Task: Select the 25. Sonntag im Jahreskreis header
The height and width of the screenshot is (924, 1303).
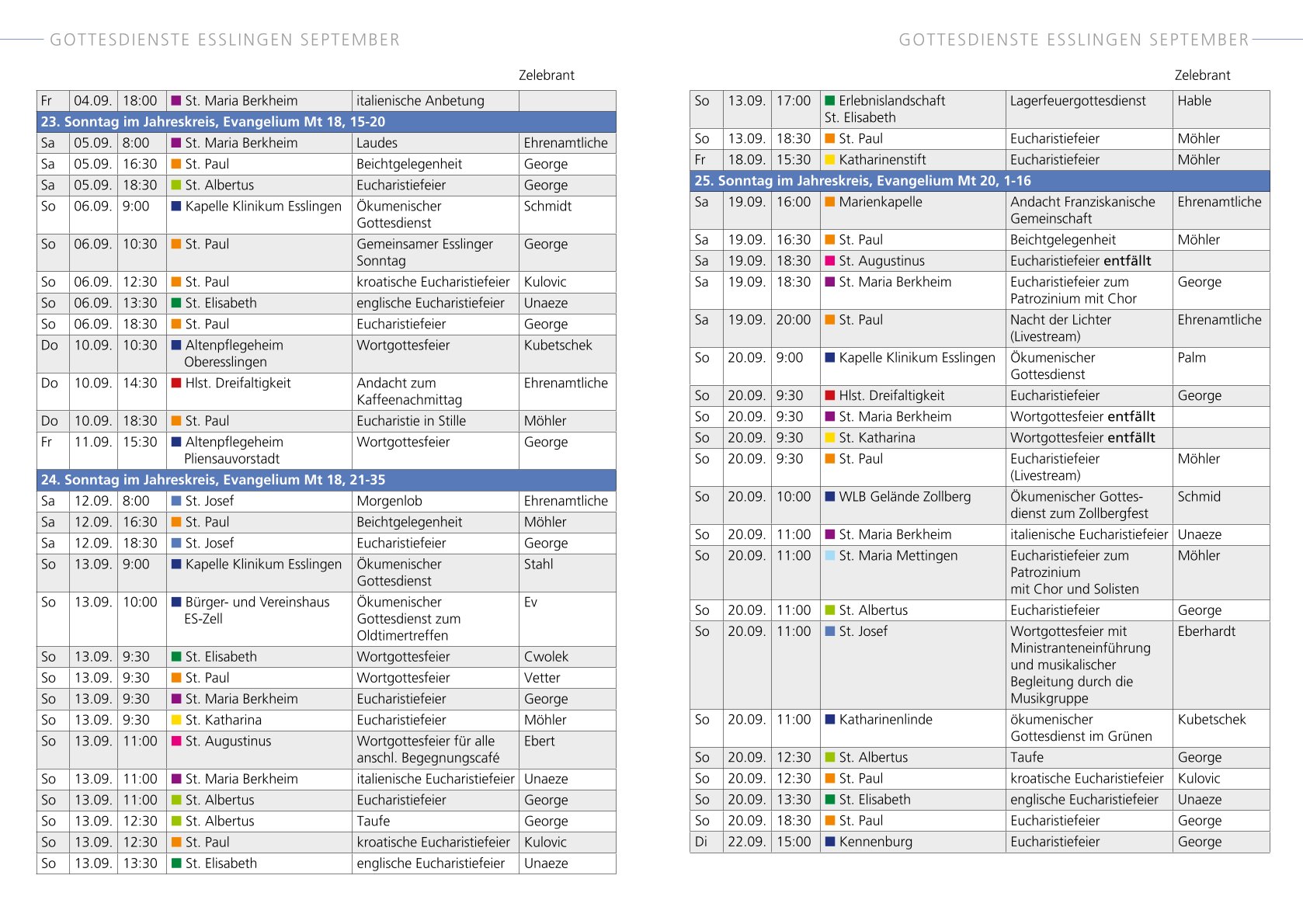Action: point(980,181)
